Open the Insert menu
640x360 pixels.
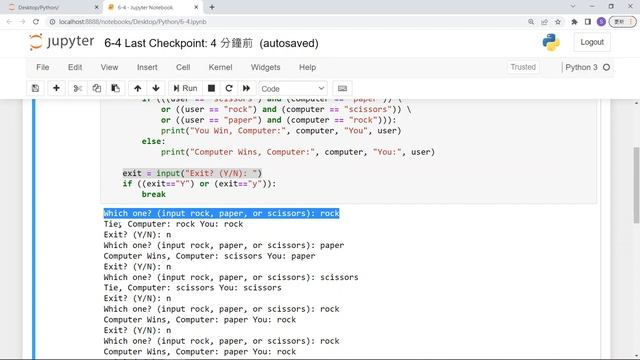(147, 67)
